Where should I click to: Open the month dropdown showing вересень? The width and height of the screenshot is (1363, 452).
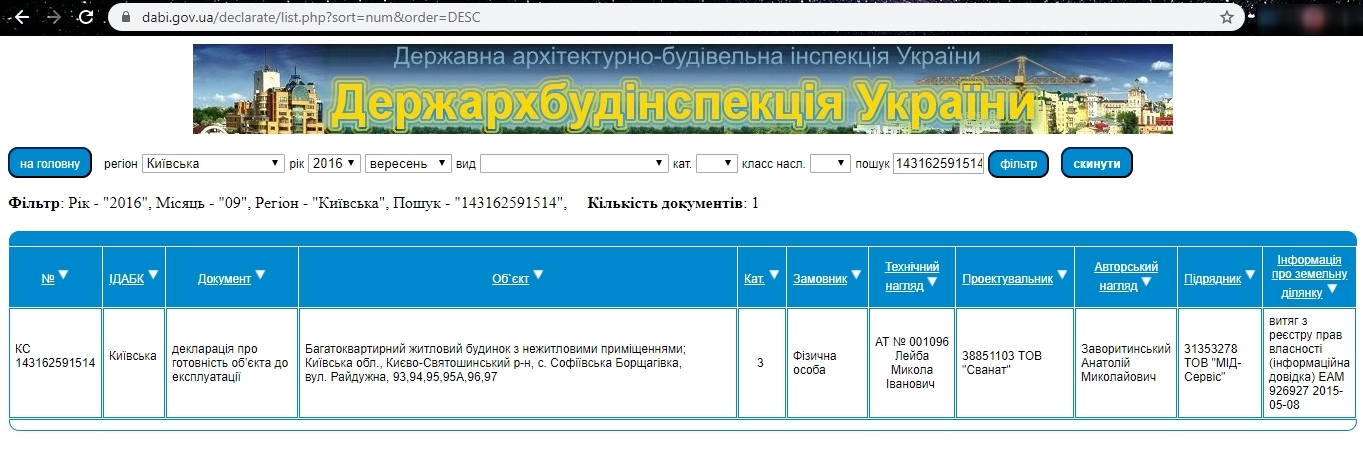point(408,163)
